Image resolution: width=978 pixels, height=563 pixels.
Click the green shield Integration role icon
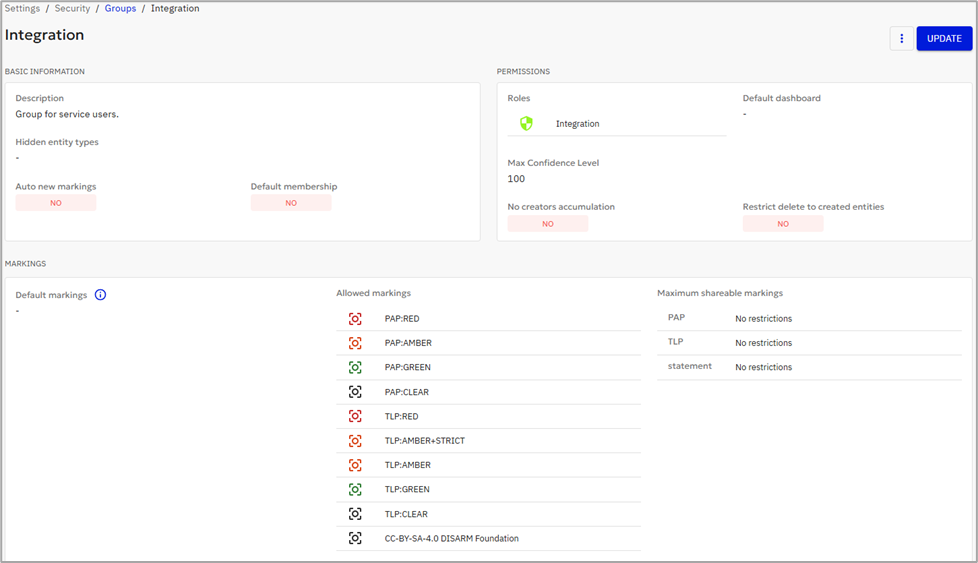526,124
